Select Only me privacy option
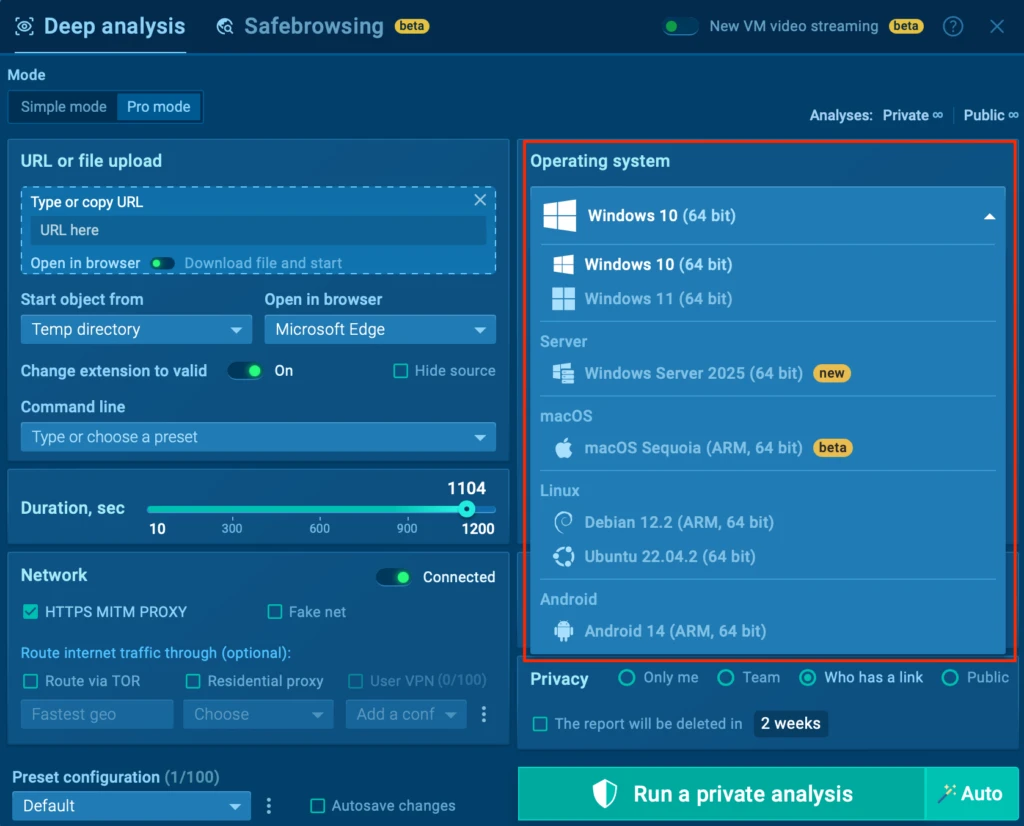Image resolution: width=1024 pixels, height=826 pixels. click(x=626, y=678)
